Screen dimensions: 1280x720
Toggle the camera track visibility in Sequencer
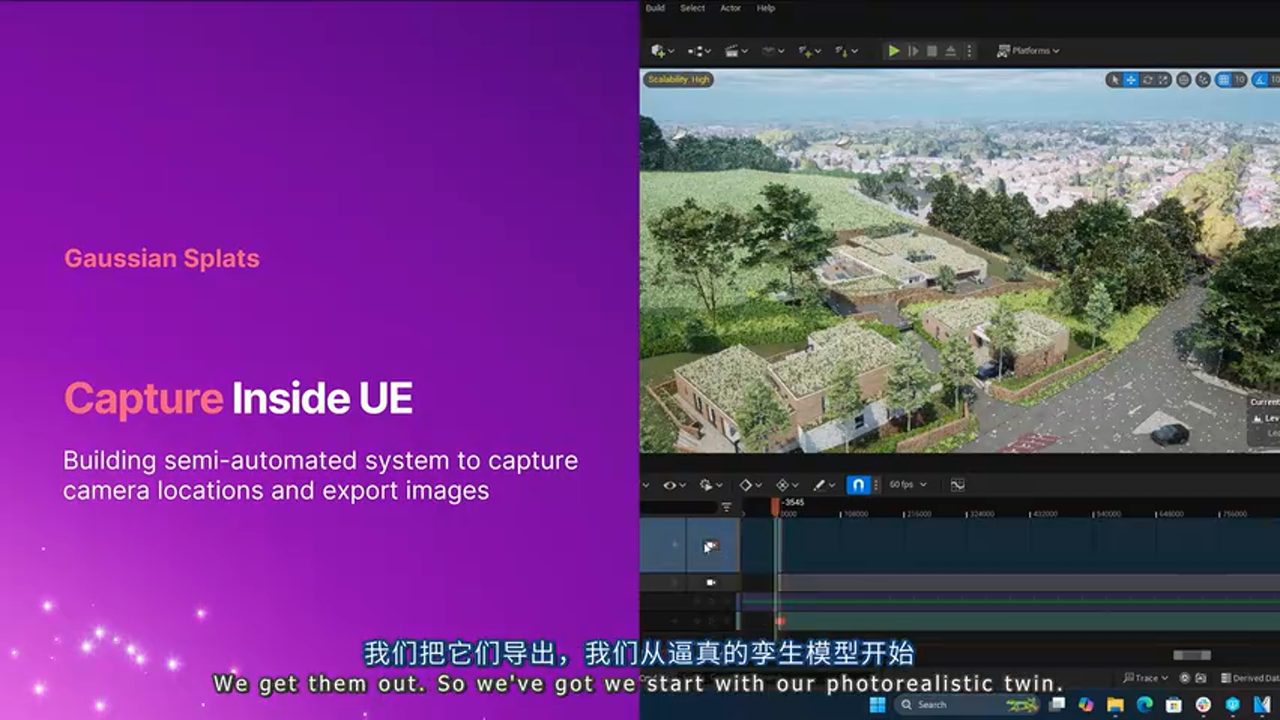click(x=711, y=582)
